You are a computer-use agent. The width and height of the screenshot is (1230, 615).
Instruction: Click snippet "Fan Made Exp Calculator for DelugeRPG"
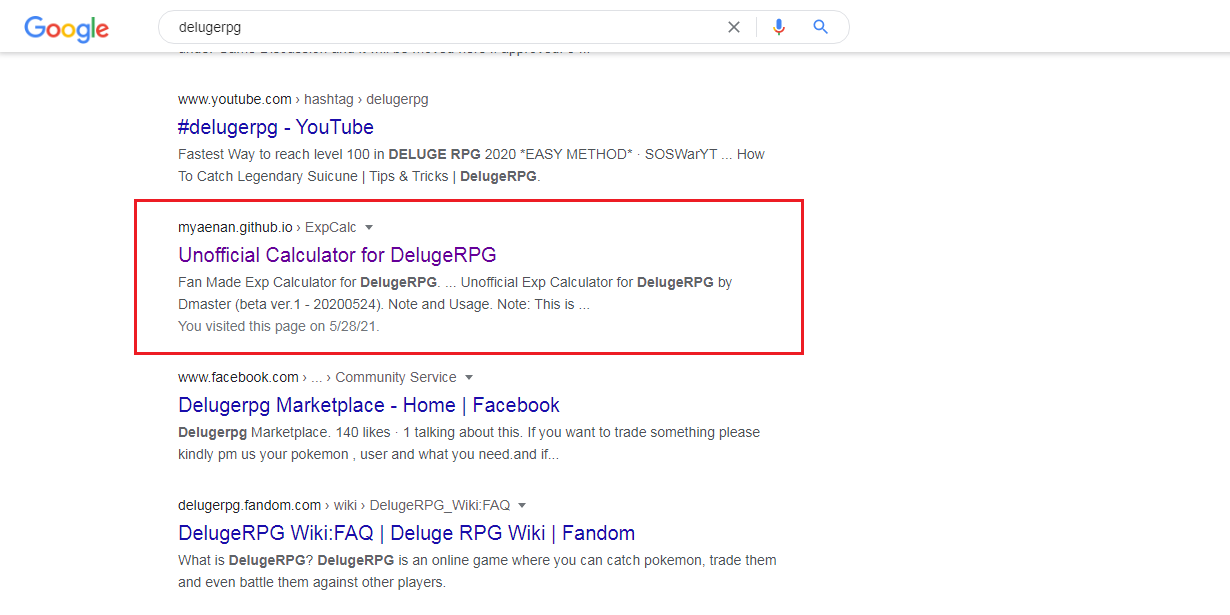click(455, 293)
